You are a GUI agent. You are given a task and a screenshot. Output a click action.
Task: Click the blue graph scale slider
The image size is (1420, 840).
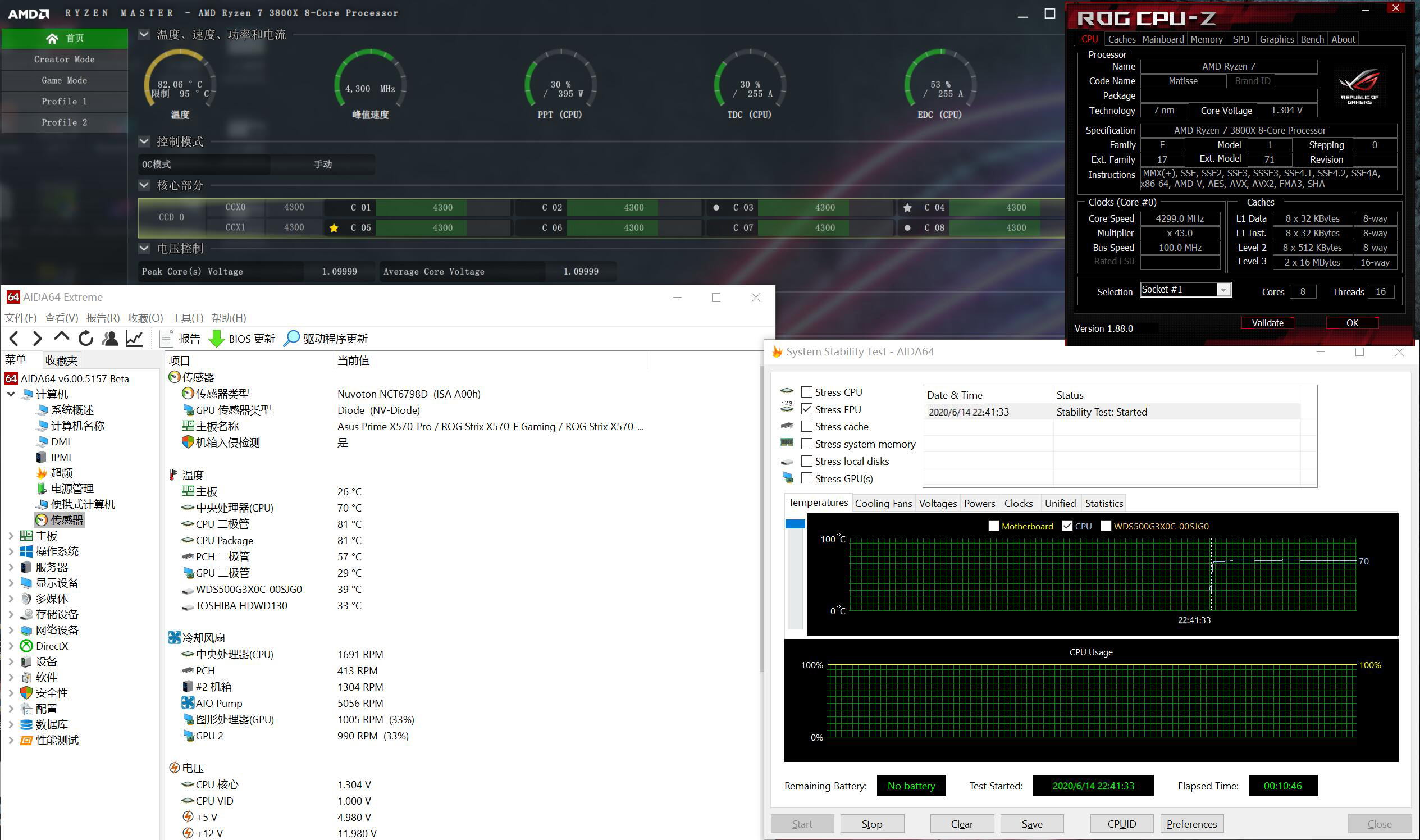point(795,524)
